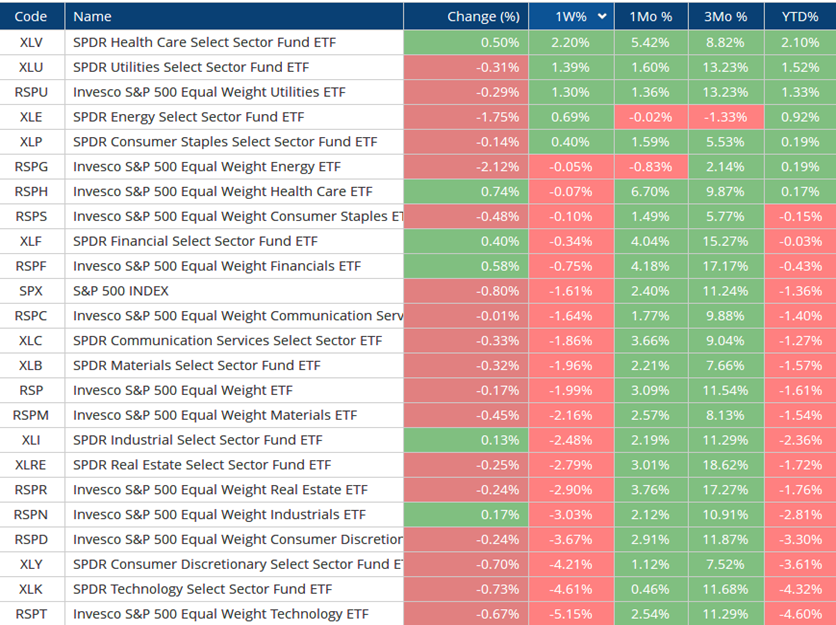
Task: Open Invesco Equal Weight Financials ETF name
Action: click(217, 266)
